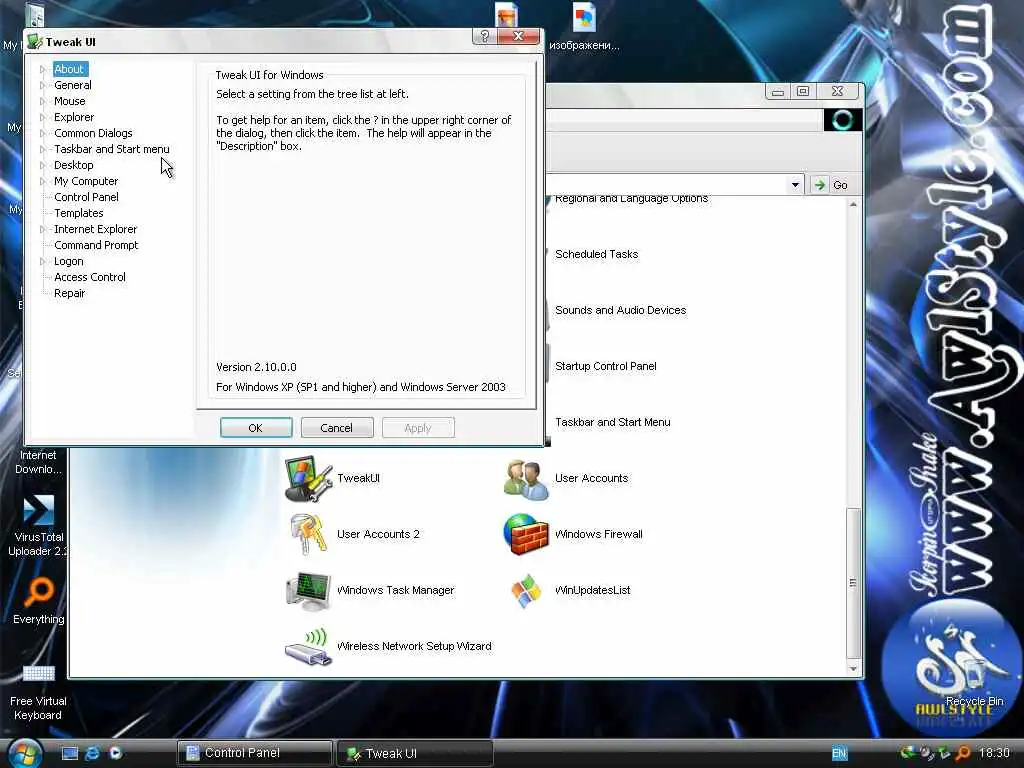Open Taskbar and Start Menu in Control Panel
Image resolution: width=1024 pixels, height=768 pixels.
pyautogui.click(x=613, y=423)
